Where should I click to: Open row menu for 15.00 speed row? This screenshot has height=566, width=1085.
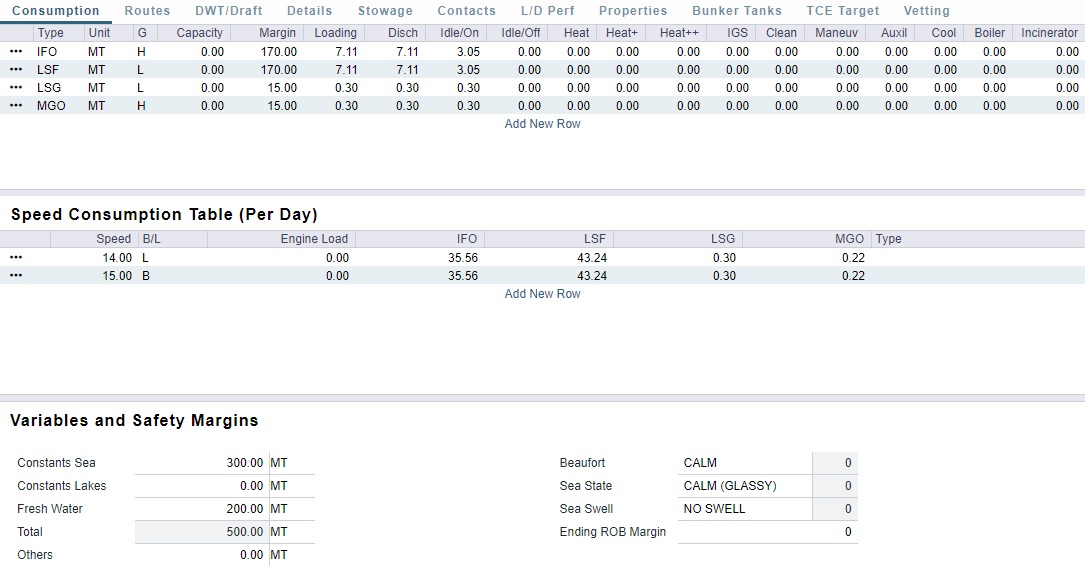pos(16,276)
